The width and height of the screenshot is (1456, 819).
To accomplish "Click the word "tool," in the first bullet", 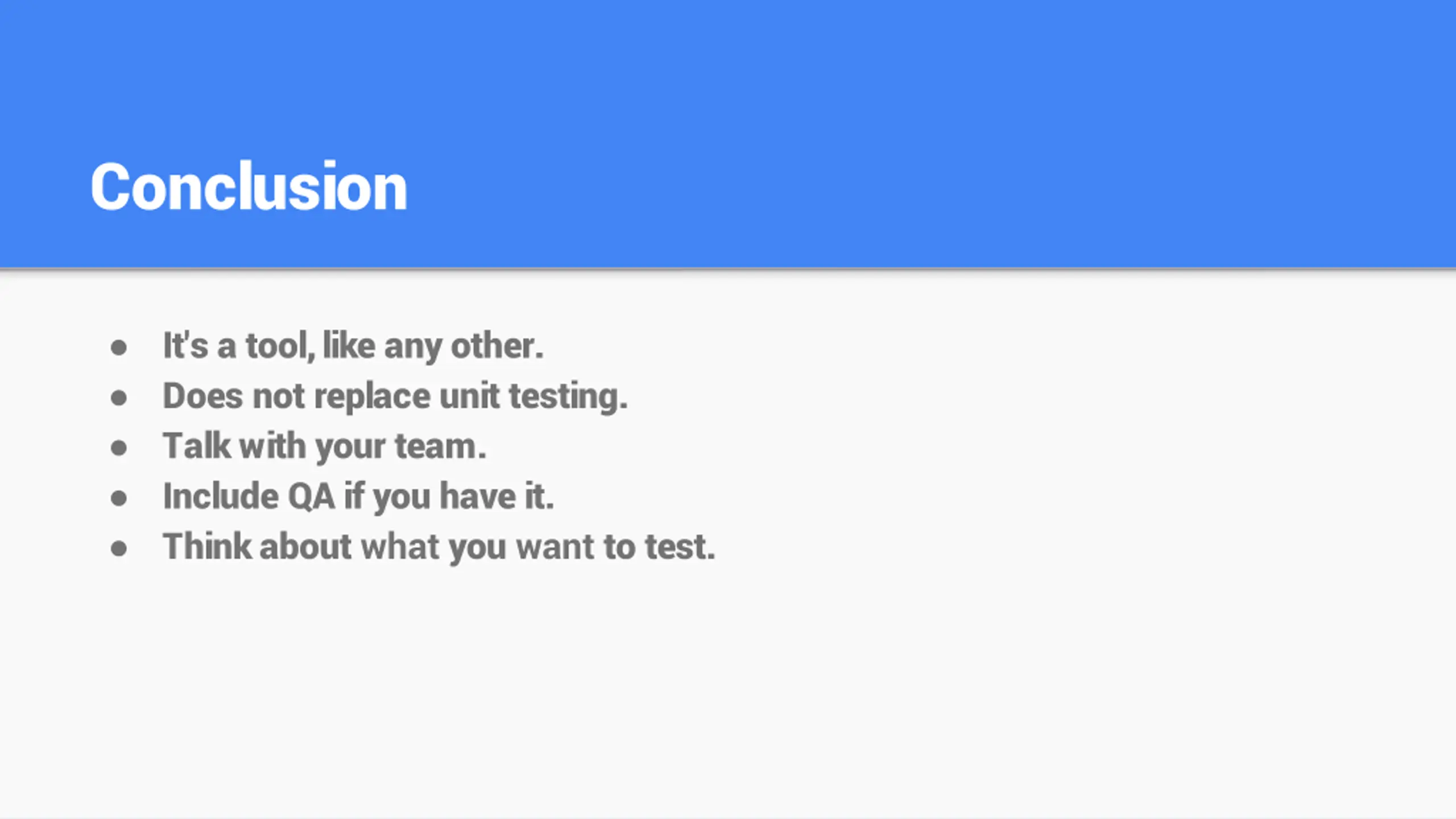I will coord(281,346).
